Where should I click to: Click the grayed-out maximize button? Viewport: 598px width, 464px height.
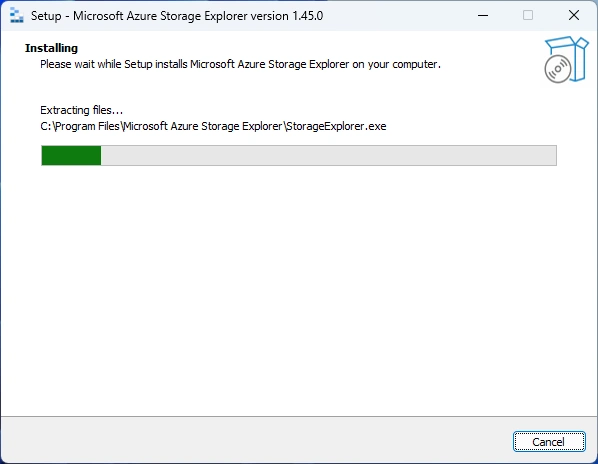tap(528, 16)
